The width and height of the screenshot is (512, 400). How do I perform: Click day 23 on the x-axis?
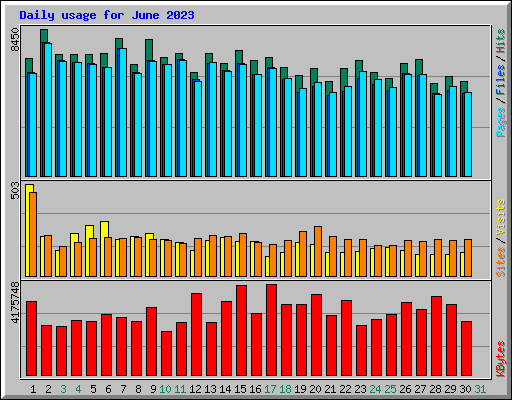coord(360,389)
